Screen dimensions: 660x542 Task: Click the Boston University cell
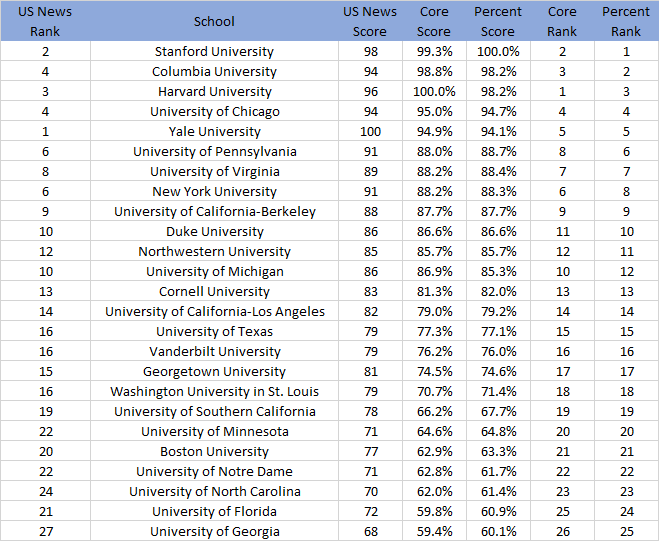[214, 451]
